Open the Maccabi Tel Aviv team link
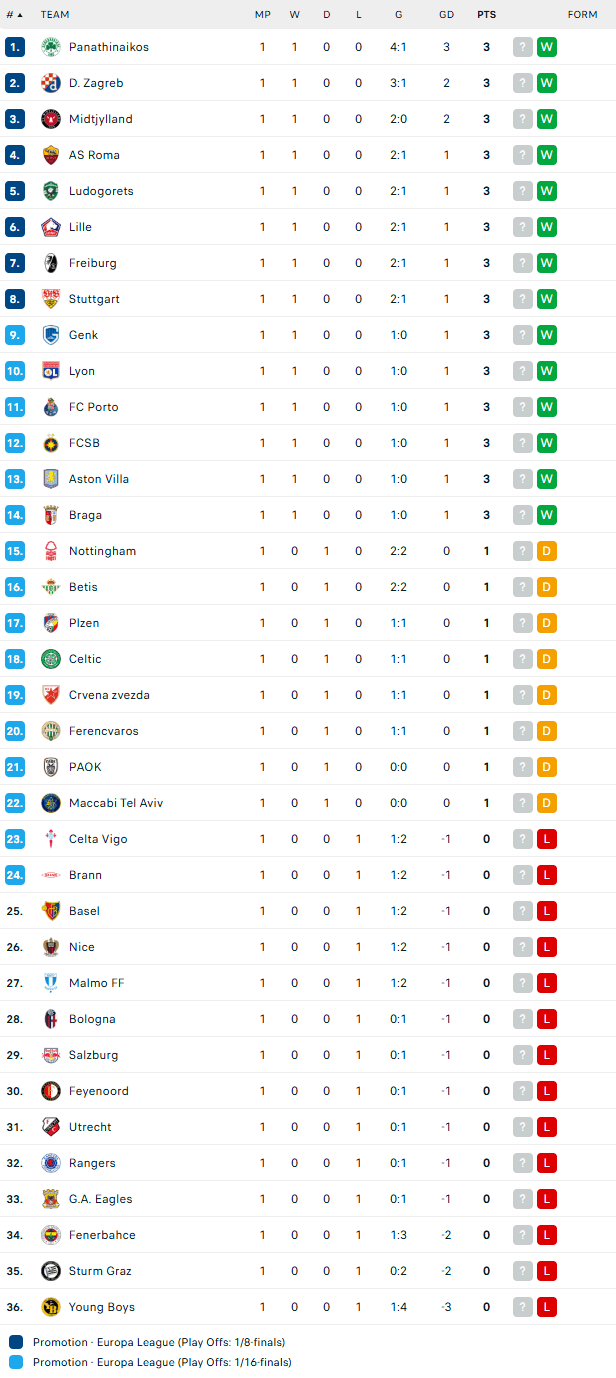The image size is (616, 1378). tap(115, 803)
